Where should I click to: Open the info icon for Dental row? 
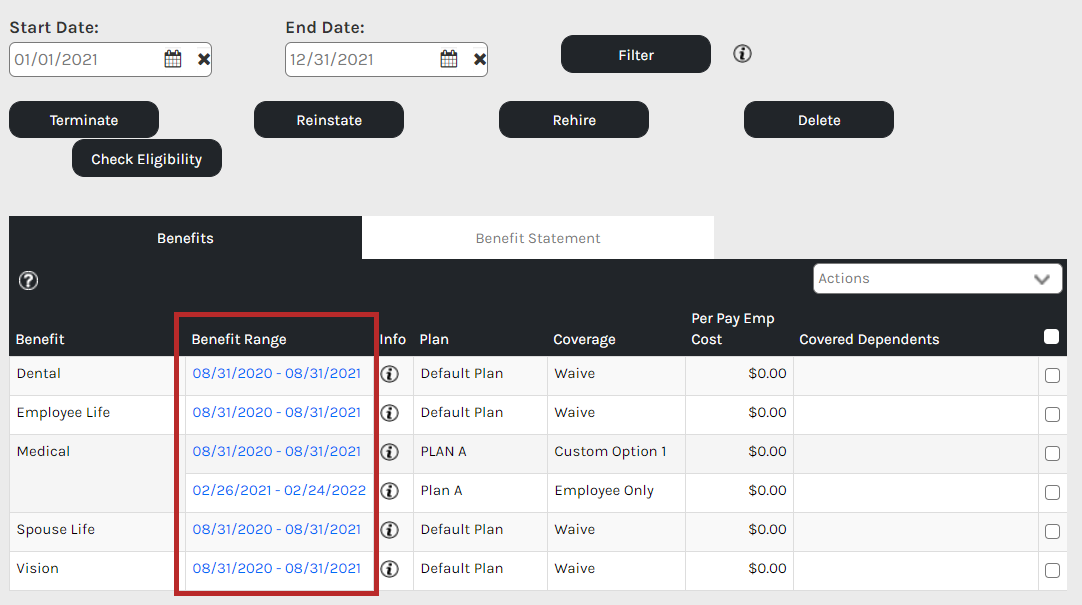click(390, 374)
